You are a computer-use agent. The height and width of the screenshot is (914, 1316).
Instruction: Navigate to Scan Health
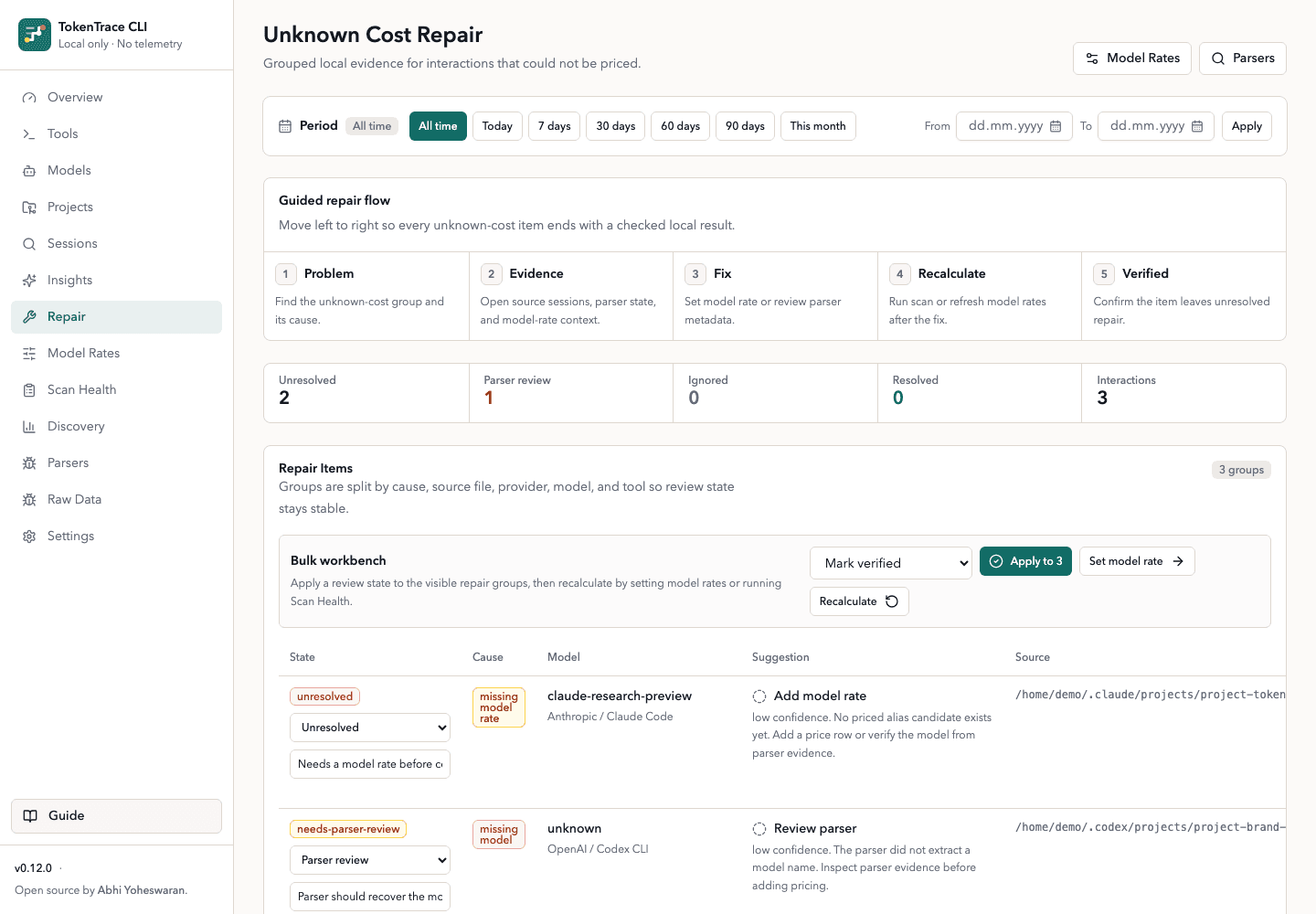[x=116, y=390]
